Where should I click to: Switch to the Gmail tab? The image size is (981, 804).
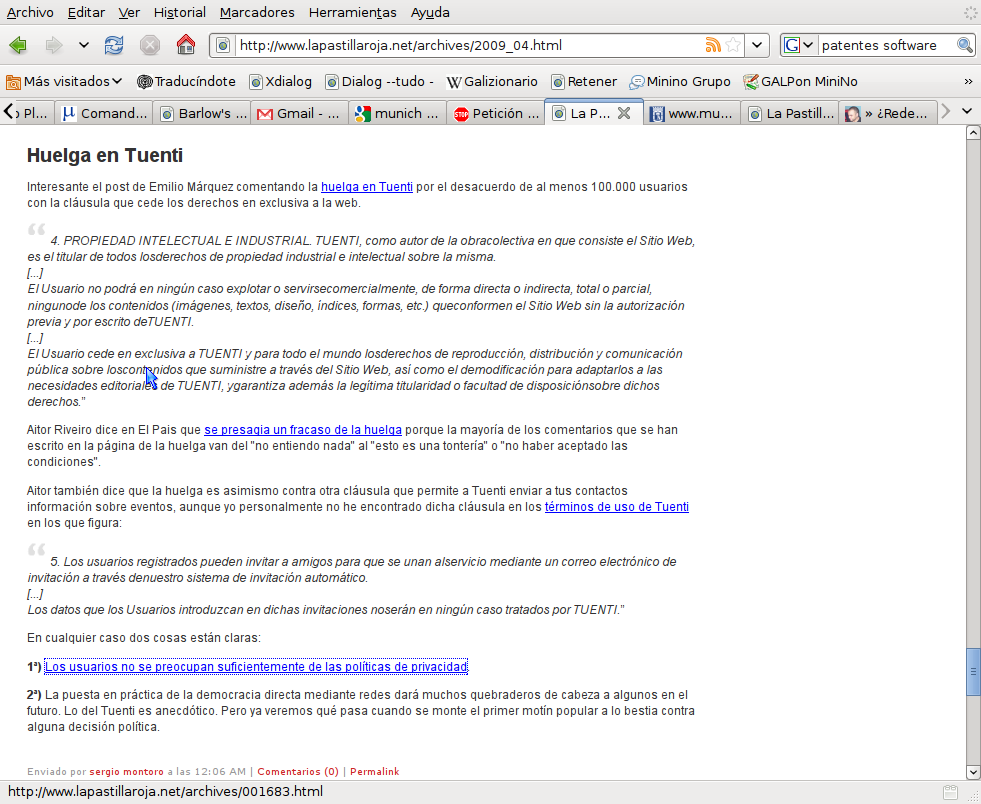[x=301, y=113]
